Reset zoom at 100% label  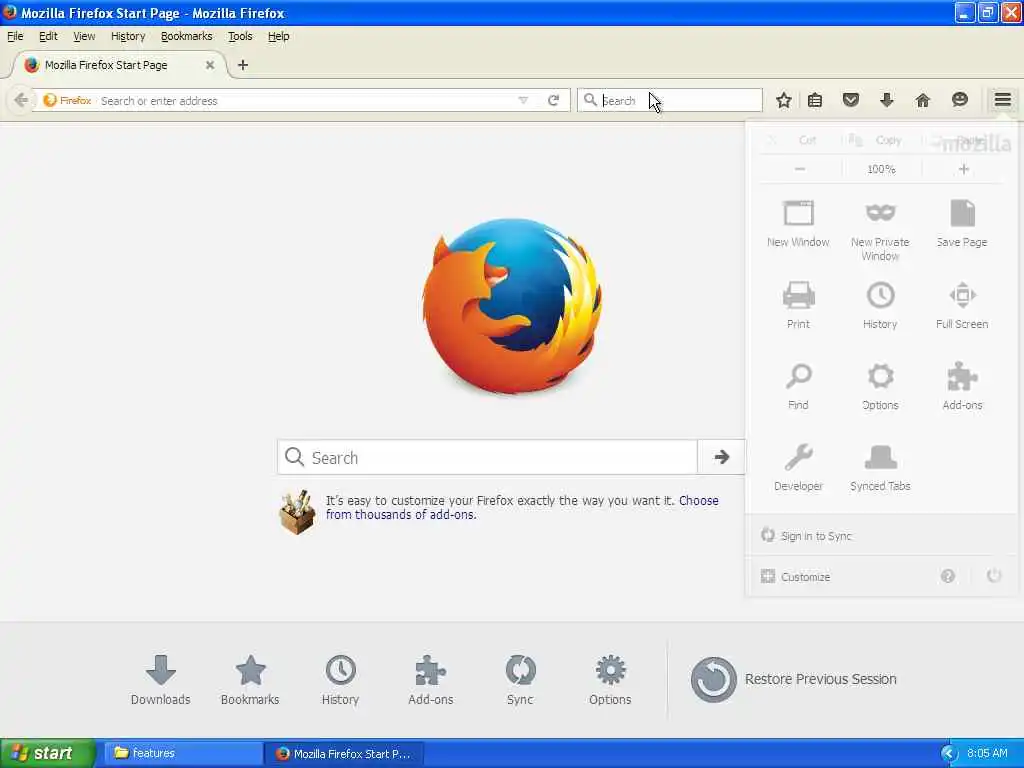pos(881,169)
